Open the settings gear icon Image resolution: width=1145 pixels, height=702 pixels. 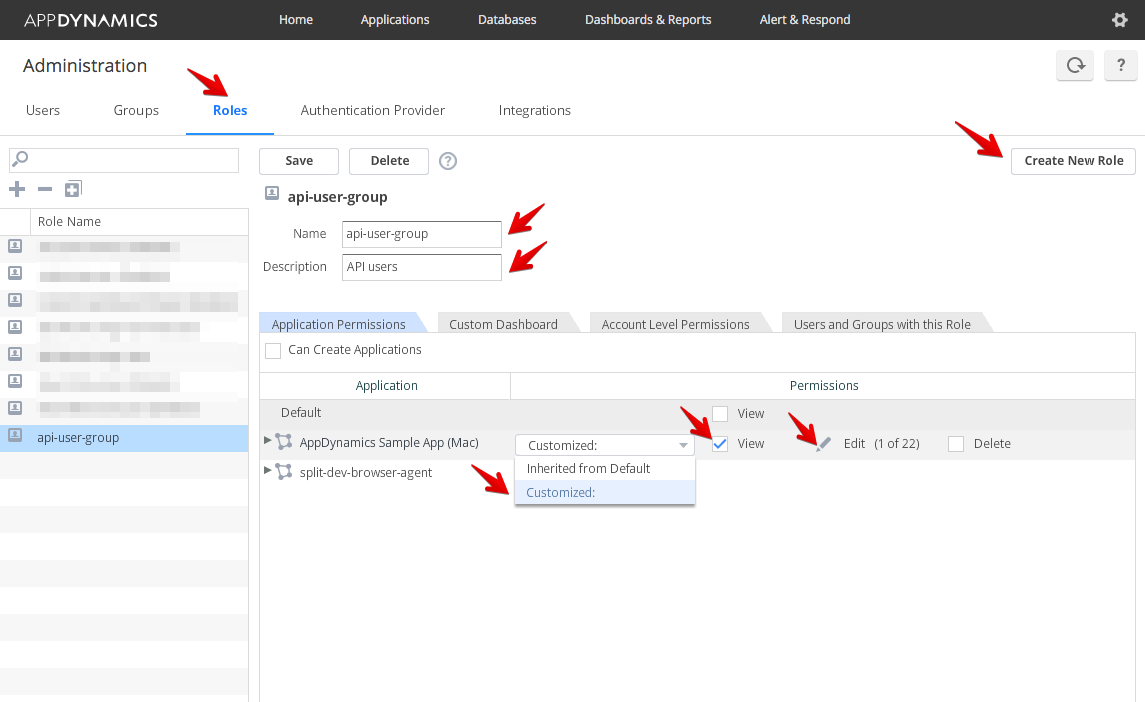point(1120,20)
